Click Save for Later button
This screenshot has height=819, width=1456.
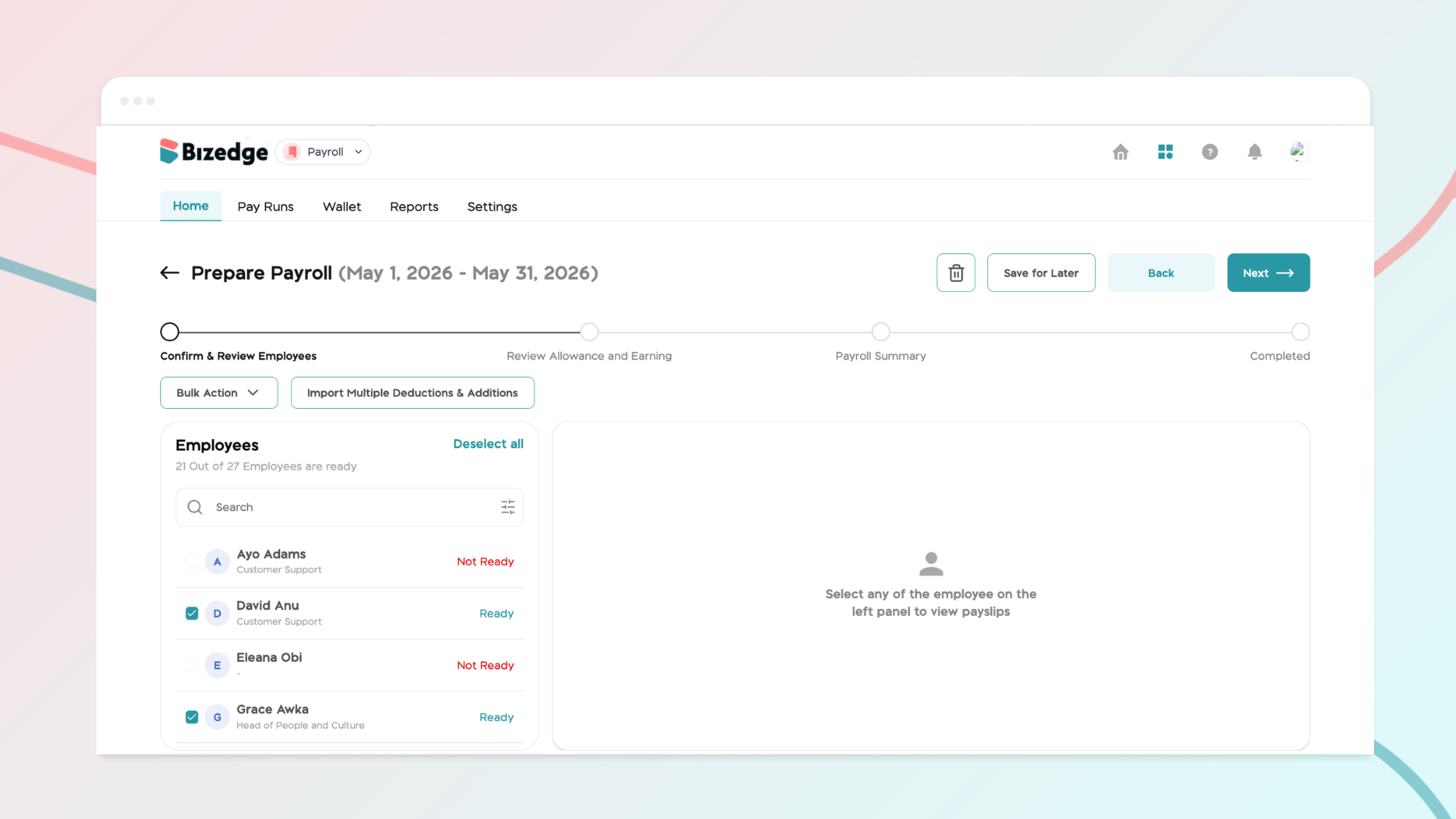coord(1041,273)
